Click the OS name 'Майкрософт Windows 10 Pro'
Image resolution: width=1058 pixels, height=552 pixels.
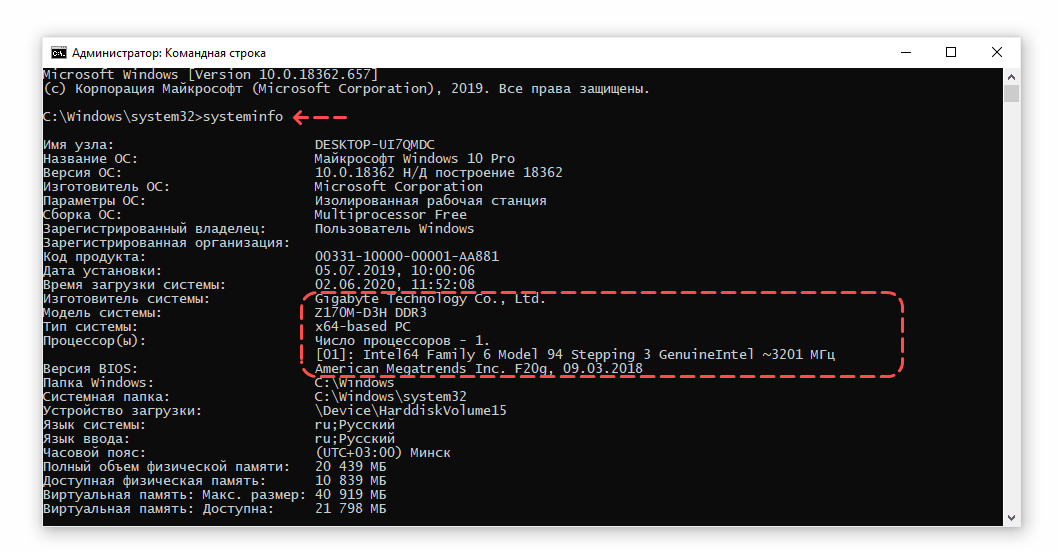pos(414,159)
